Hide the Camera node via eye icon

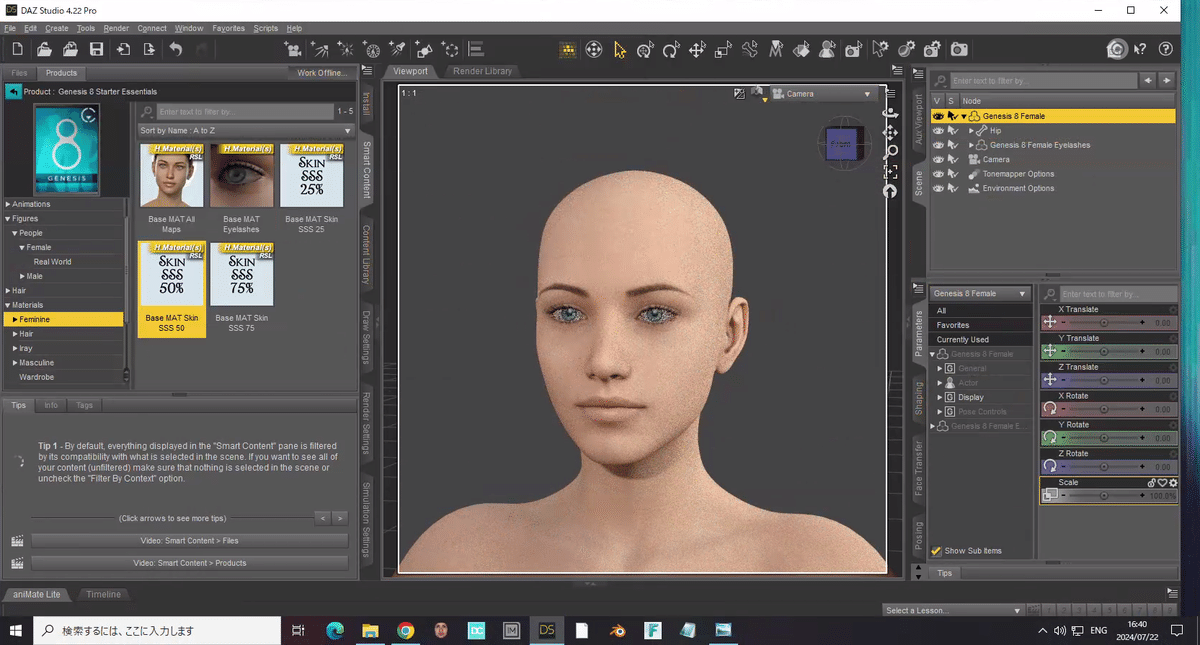[x=938, y=159]
